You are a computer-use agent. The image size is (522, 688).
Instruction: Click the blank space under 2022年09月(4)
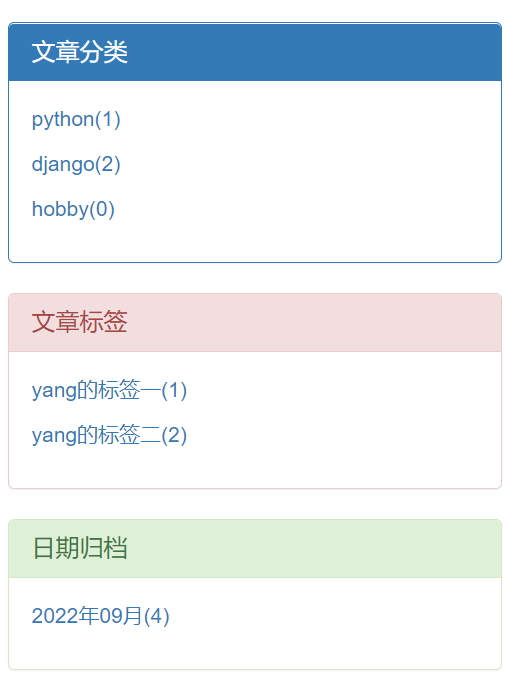pos(255,649)
